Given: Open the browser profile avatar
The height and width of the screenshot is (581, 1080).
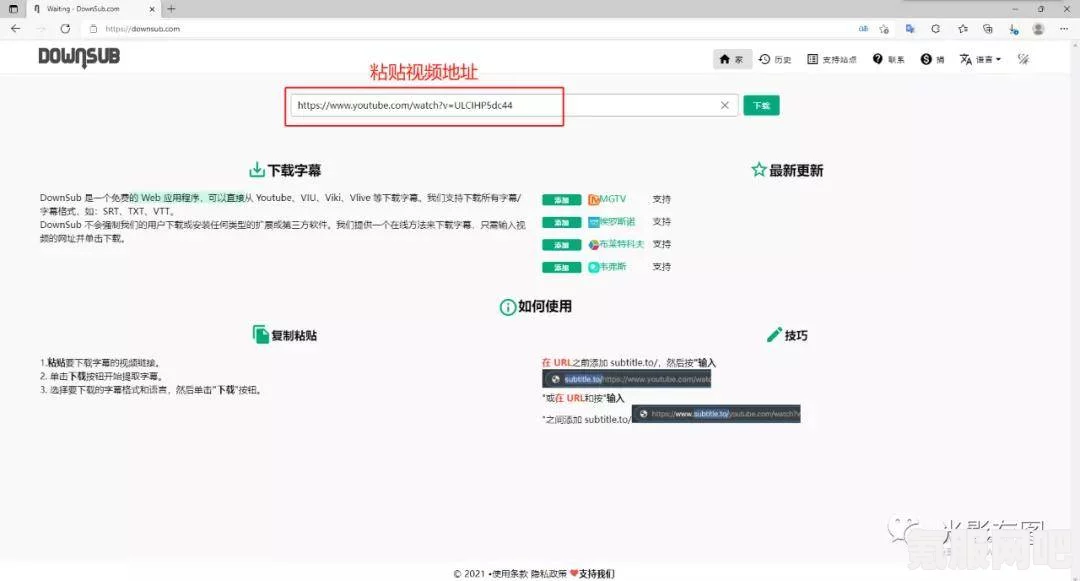Looking at the screenshot, I should [1038, 29].
